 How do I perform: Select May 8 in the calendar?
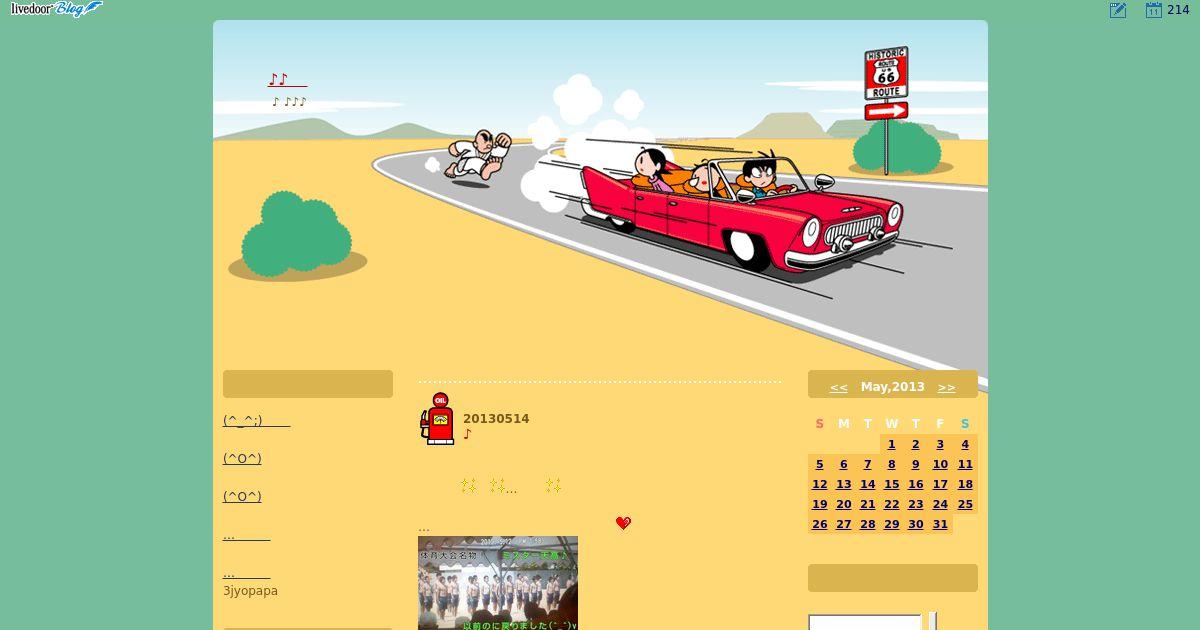click(892, 464)
